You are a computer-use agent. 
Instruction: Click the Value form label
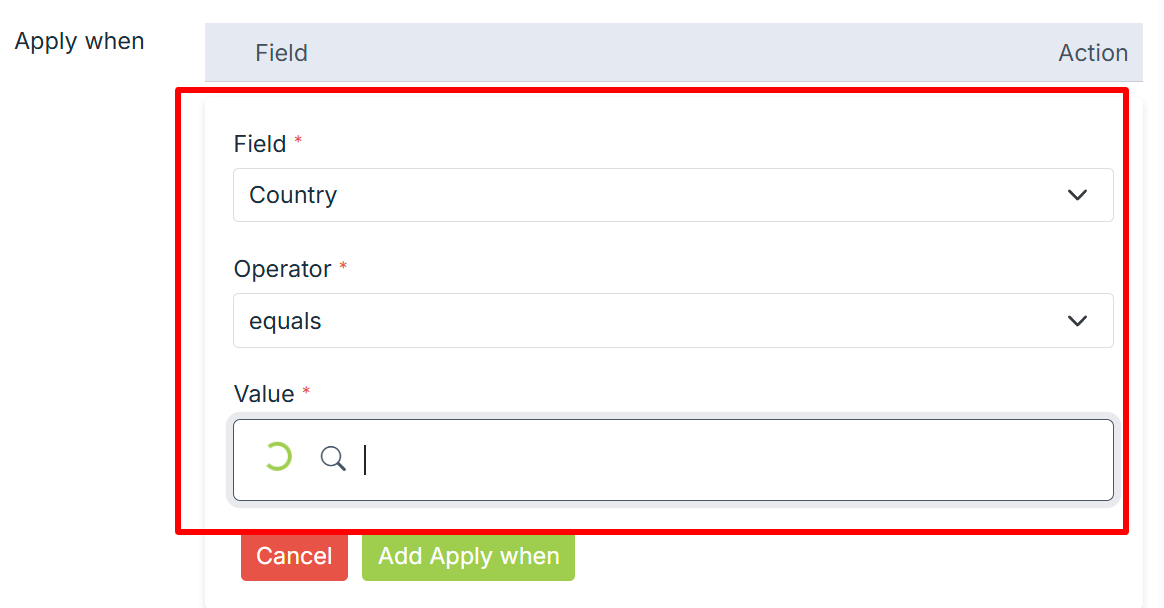[264, 394]
